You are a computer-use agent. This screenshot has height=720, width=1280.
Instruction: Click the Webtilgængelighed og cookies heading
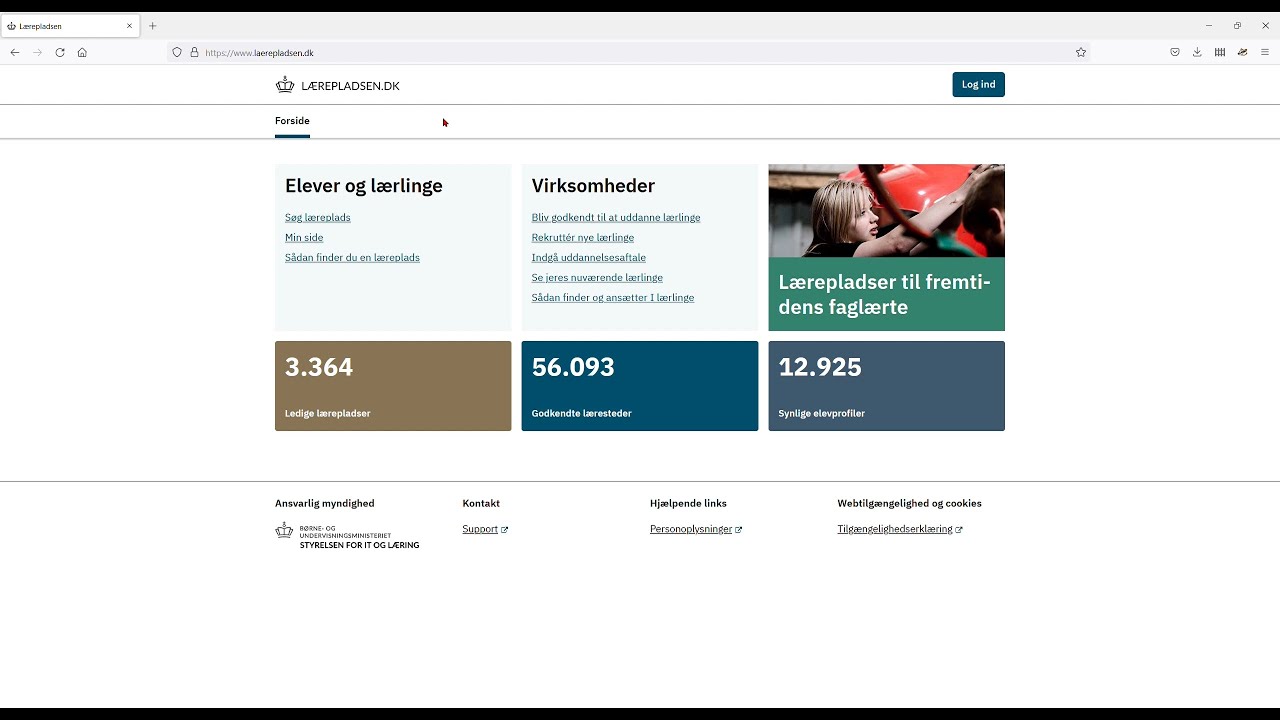[x=909, y=503]
